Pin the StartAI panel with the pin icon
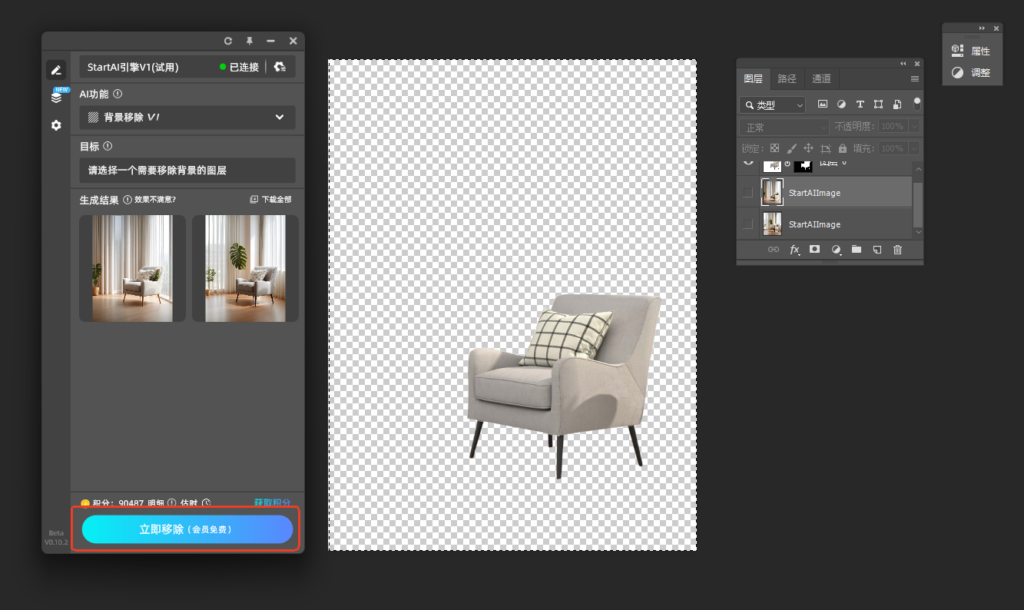Image resolution: width=1024 pixels, height=610 pixels. [249, 40]
